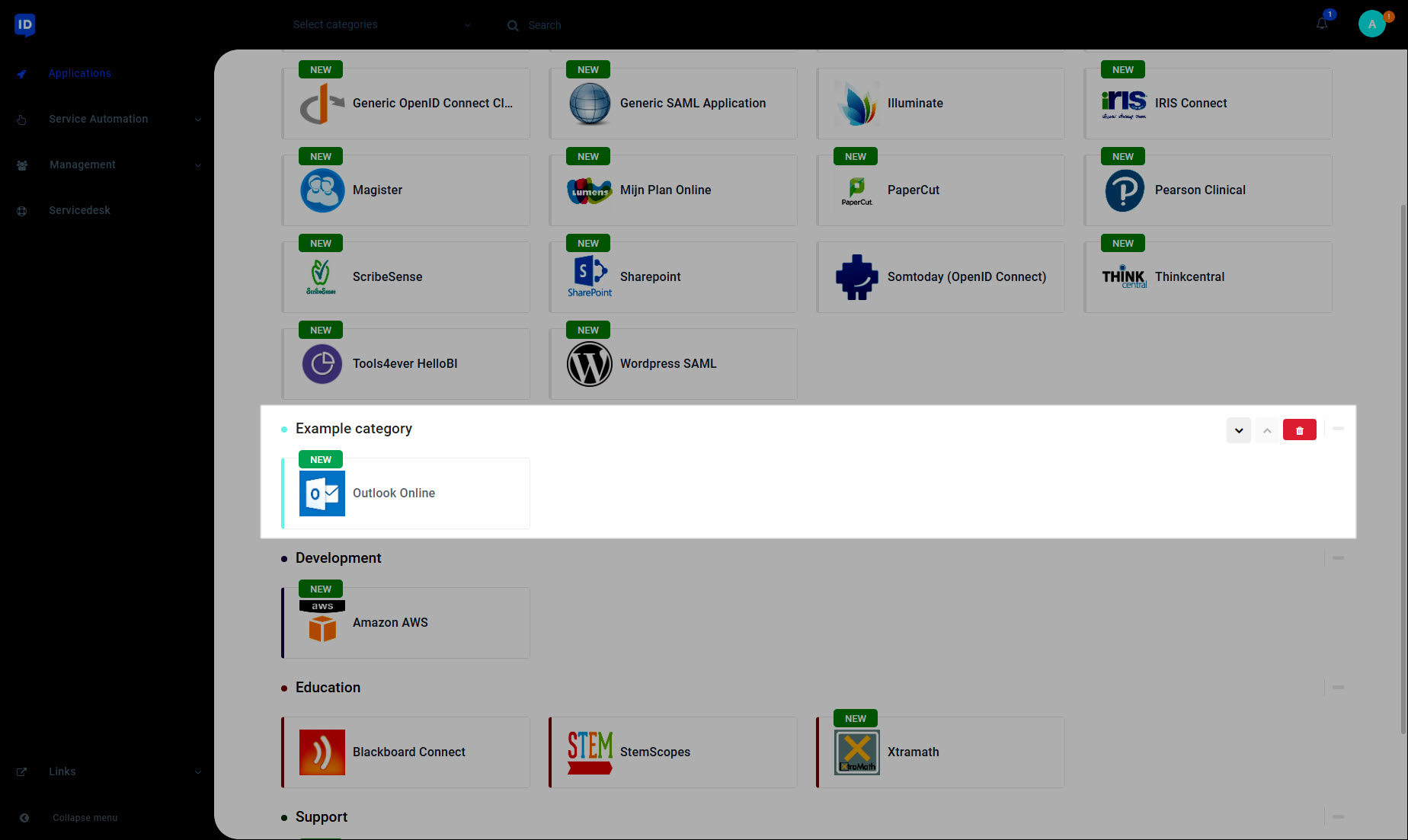Image resolution: width=1408 pixels, height=840 pixels.
Task: Click the Pearson Clinical logo
Action: 1125,190
